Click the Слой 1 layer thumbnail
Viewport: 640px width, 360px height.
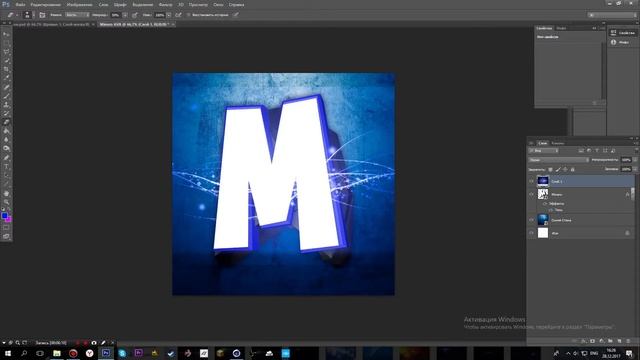tap(543, 181)
